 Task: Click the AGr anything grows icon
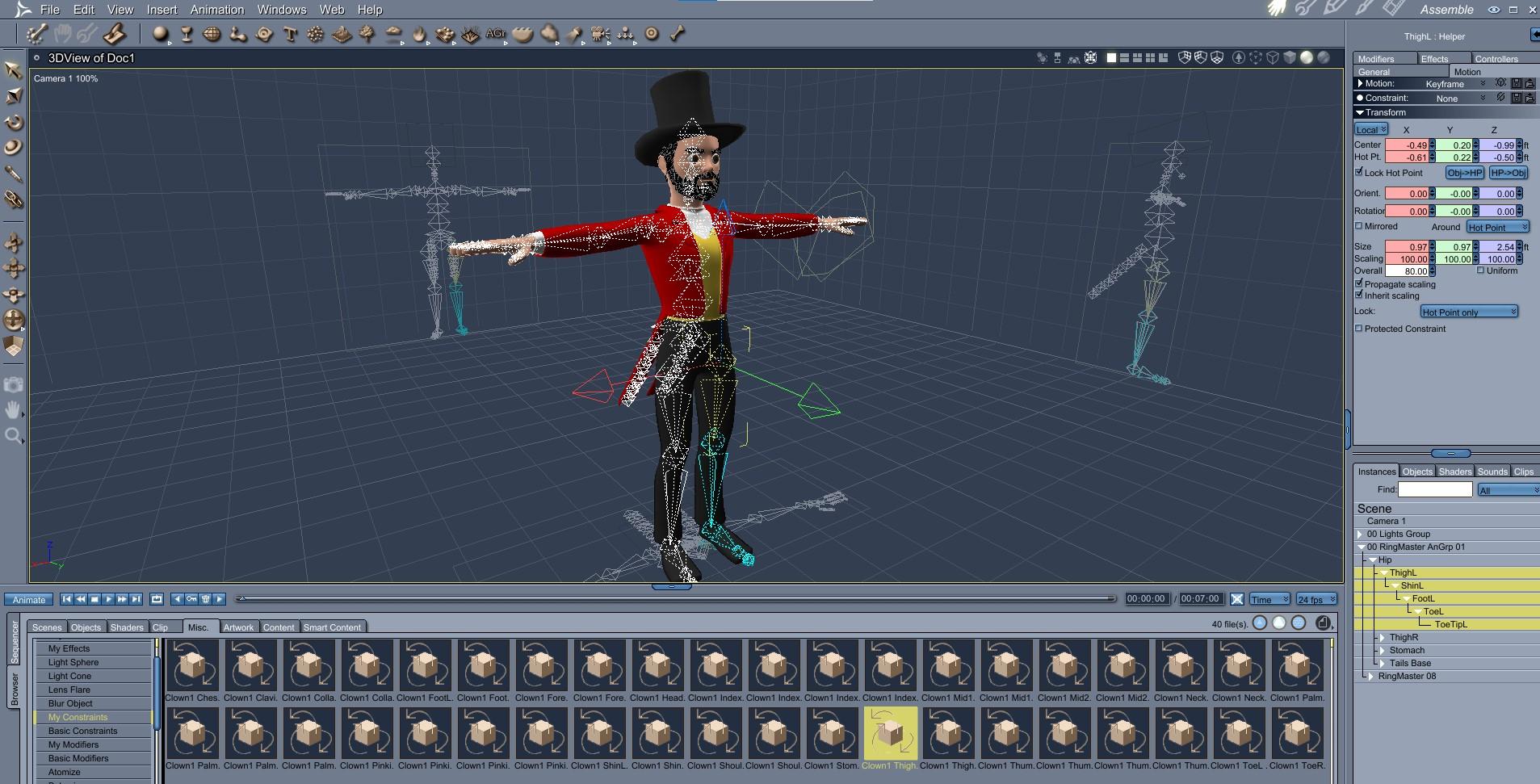pyautogui.click(x=496, y=34)
